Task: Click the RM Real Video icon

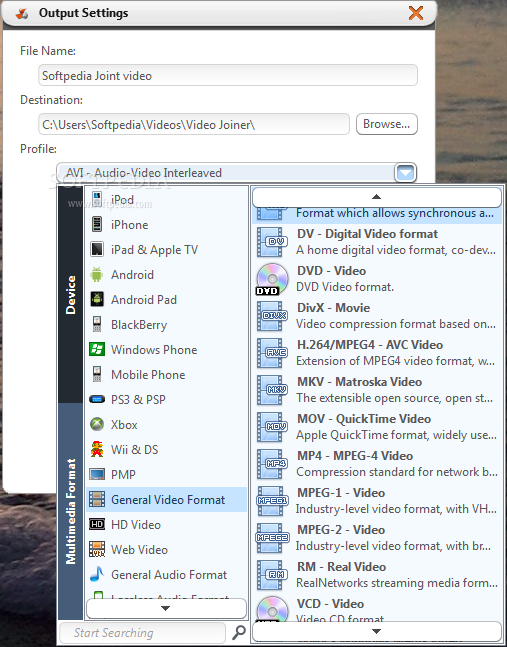Action: (272, 574)
